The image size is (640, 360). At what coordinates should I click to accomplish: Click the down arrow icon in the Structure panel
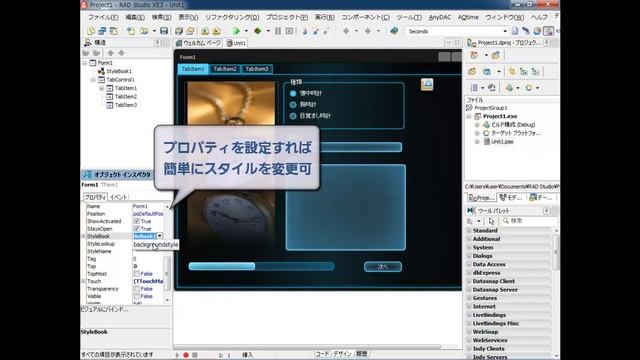click(122, 53)
